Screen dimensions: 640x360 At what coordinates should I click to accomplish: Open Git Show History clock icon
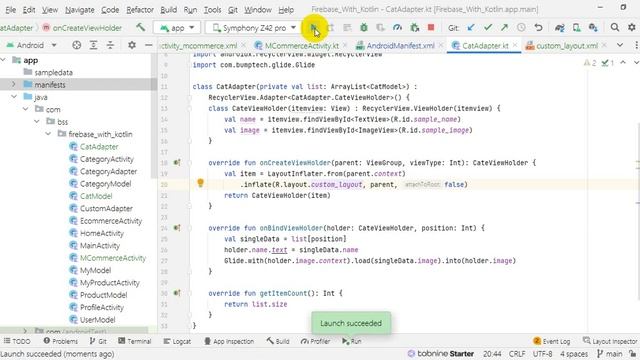click(x=521, y=28)
